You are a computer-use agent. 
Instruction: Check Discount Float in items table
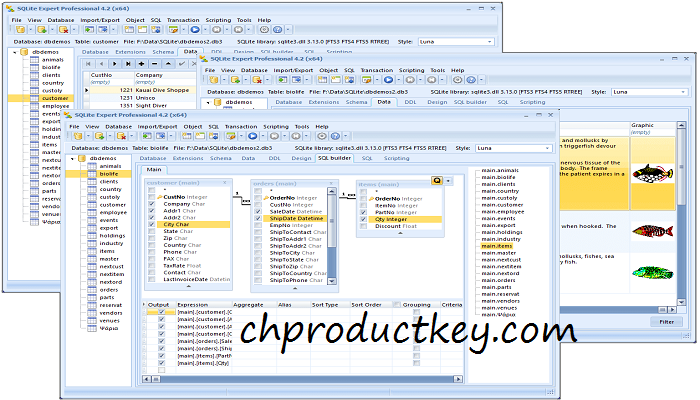coord(363,226)
